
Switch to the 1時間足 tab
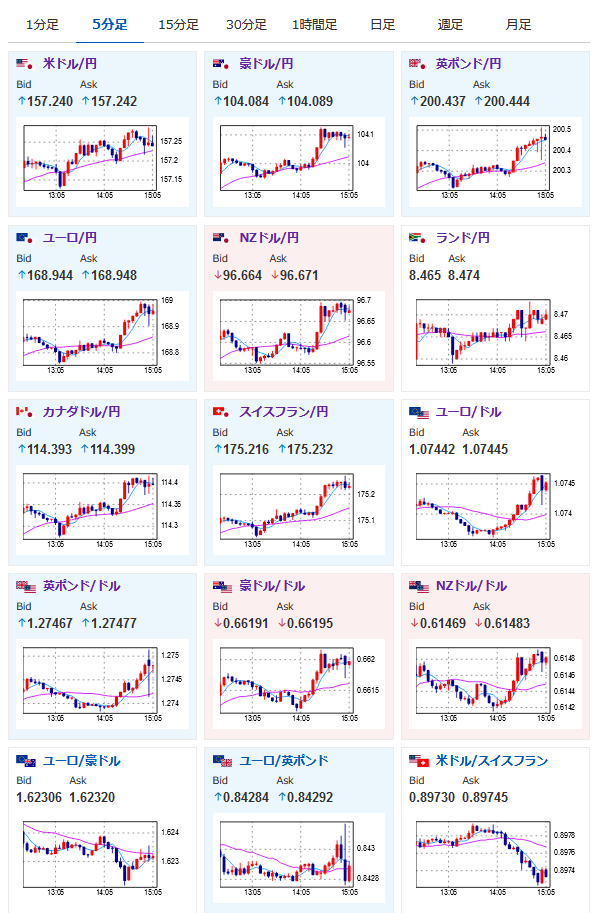(x=314, y=24)
